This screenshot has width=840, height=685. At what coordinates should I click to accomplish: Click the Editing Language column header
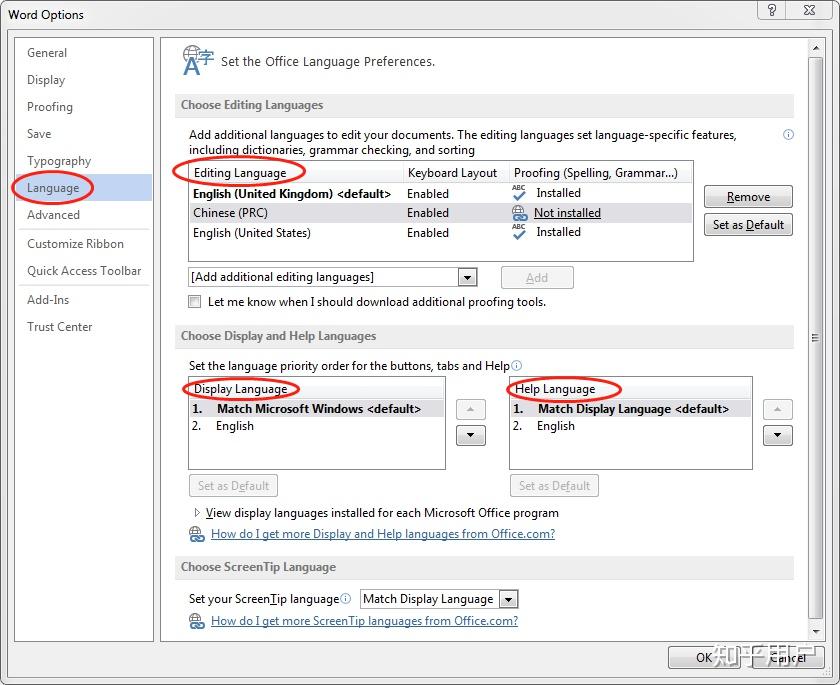296,172
